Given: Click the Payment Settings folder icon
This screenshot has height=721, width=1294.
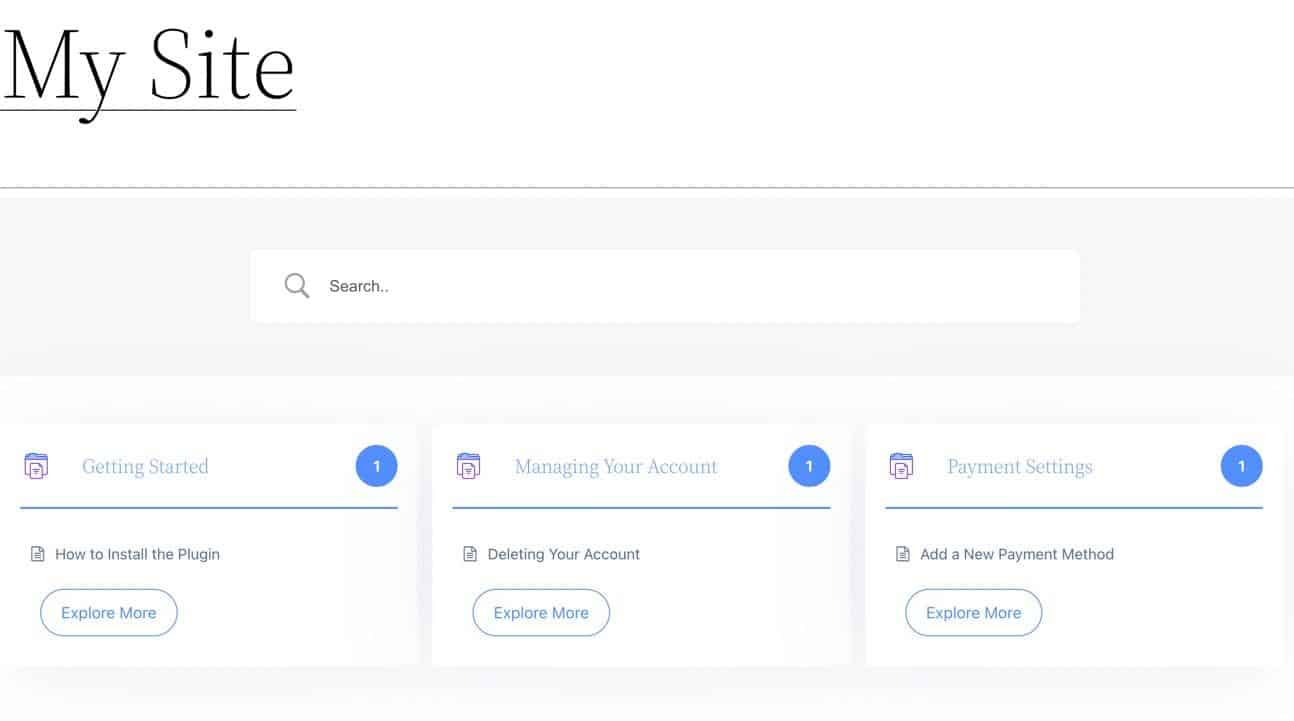Looking at the screenshot, I should pyautogui.click(x=901, y=466).
